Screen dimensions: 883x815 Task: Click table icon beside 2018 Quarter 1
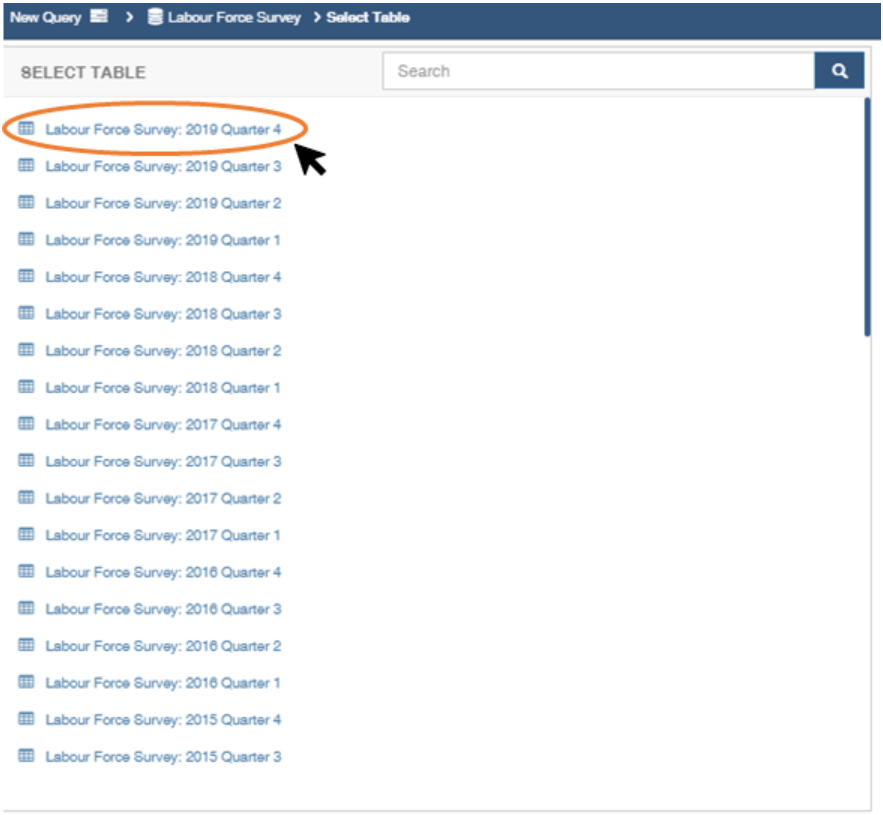[26, 386]
